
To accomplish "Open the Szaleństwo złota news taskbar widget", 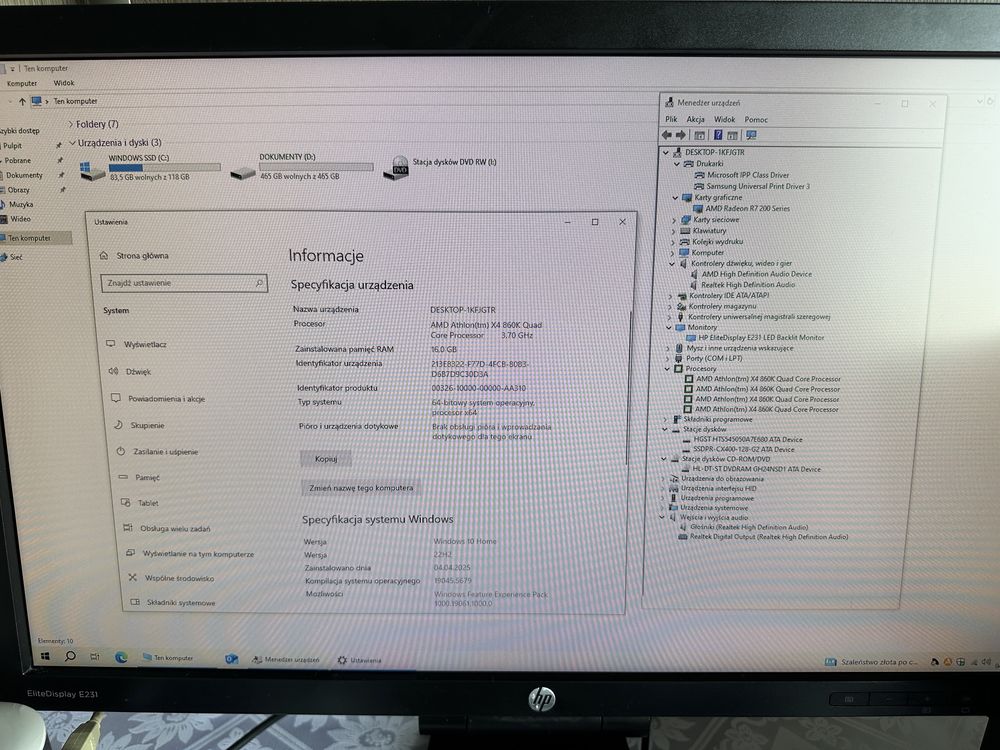I will pos(871,662).
